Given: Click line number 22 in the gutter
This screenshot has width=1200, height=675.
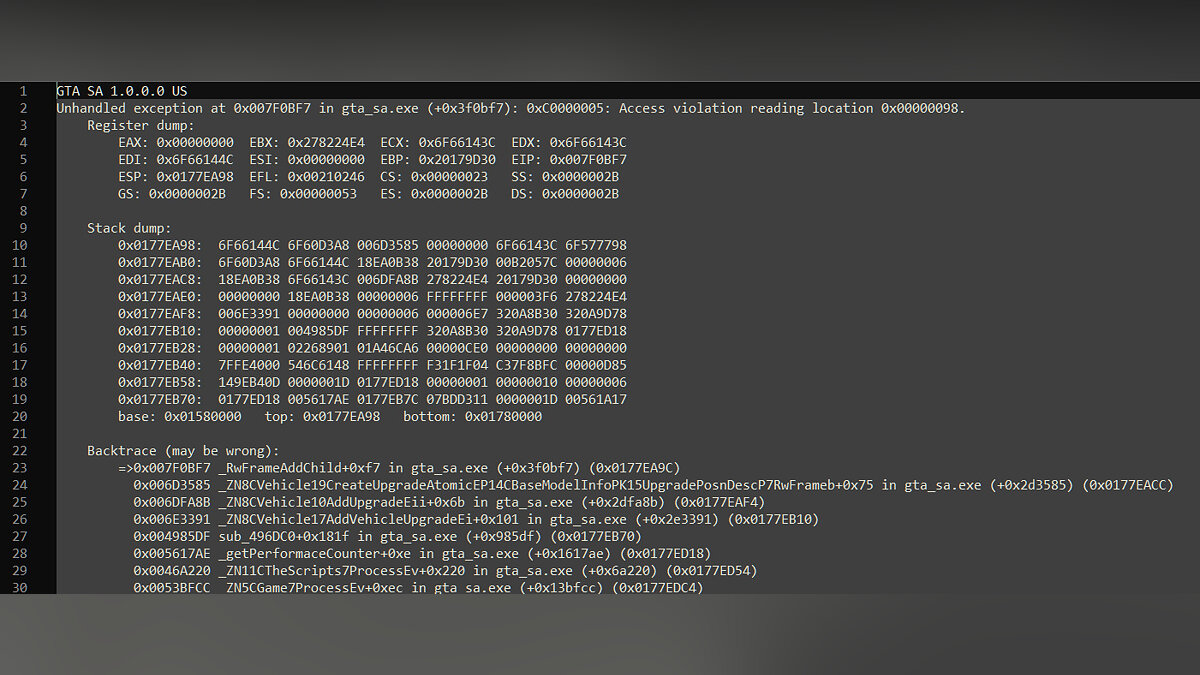Looking at the screenshot, I should tap(23, 451).
